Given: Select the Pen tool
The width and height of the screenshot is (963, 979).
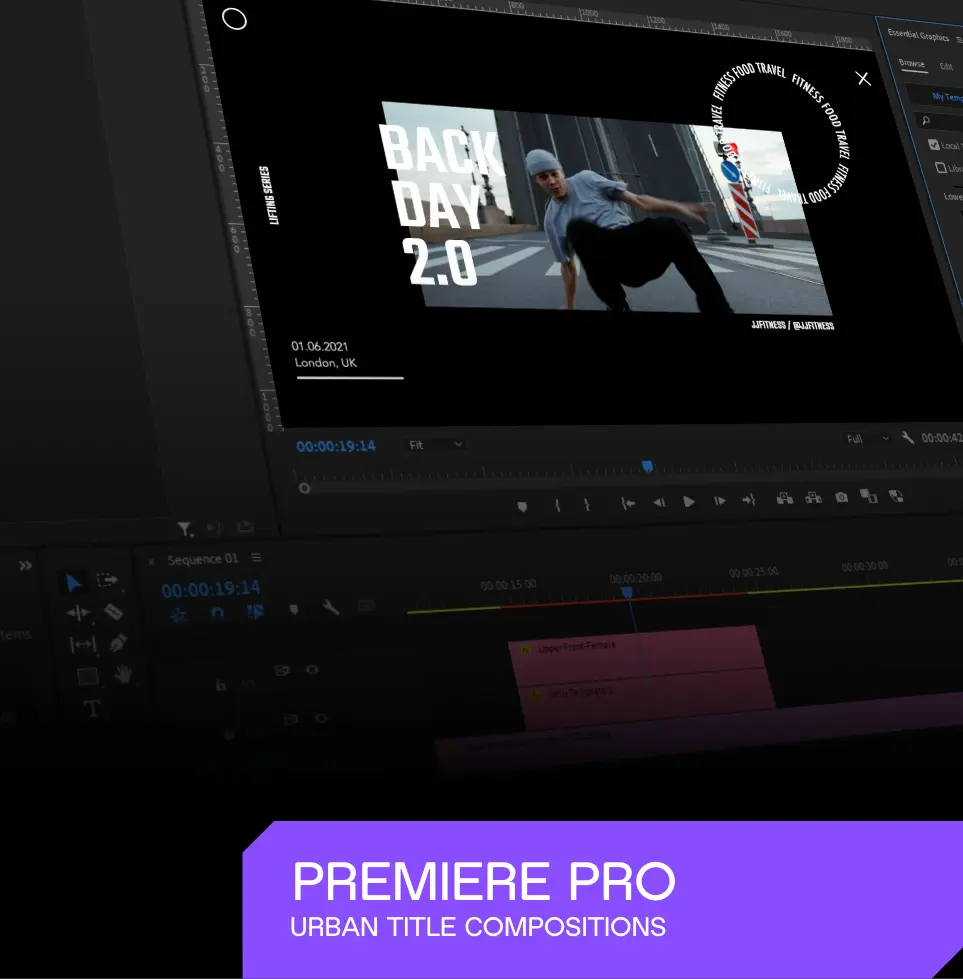Looking at the screenshot, I should (x=118, y=642).
